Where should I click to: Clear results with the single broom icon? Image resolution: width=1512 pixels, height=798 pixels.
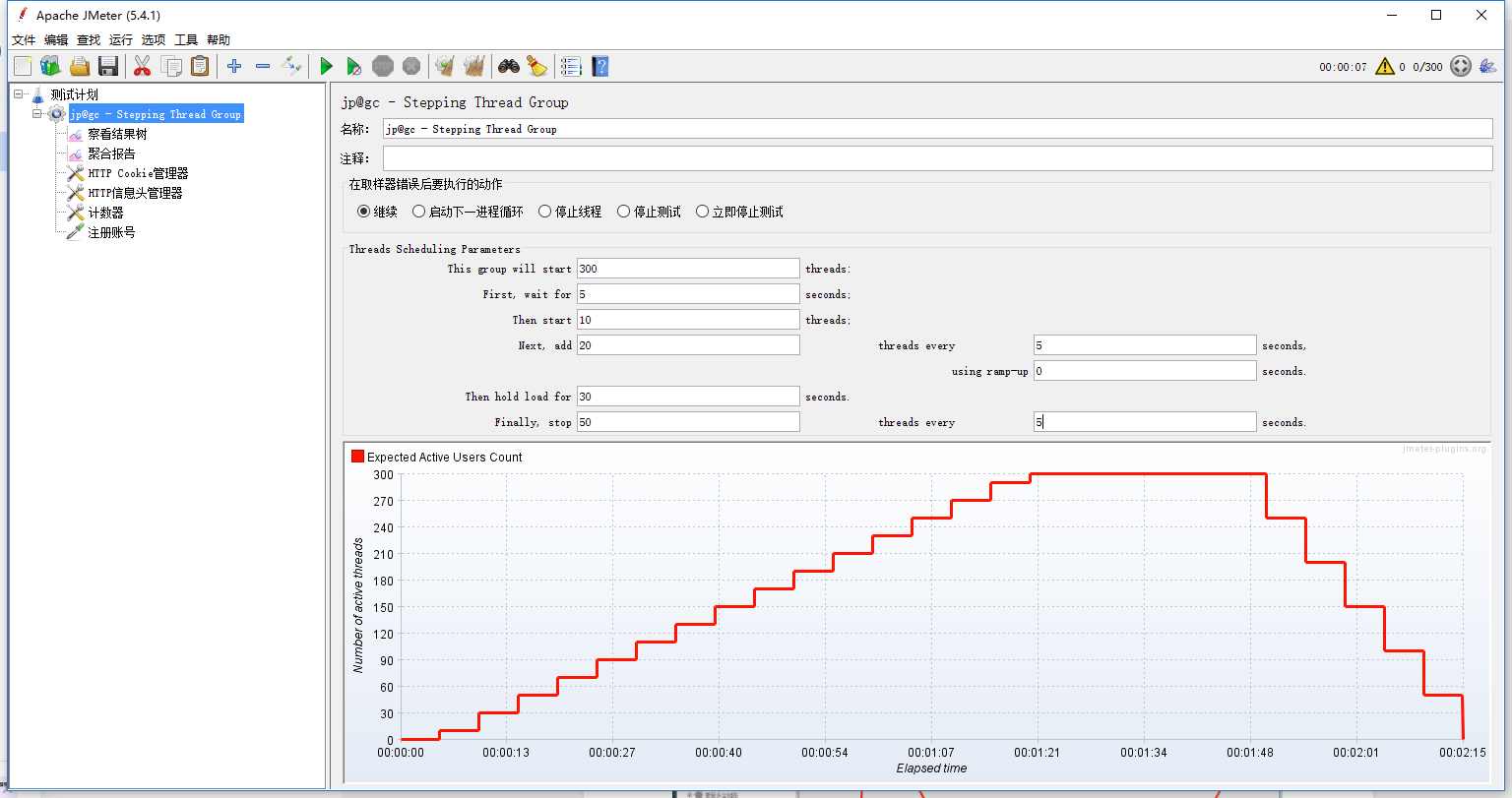(445, 66)
